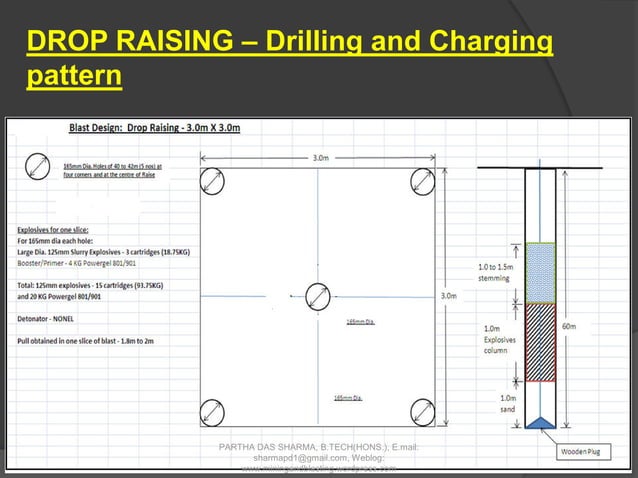This screenshot has height=478, width=638.
Task: Click the '165mm Dia.' label near the centre hole
Action: pos(361,322)
